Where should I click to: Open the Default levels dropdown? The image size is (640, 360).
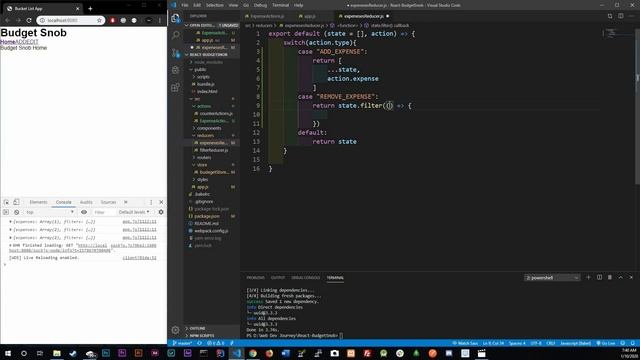point(134,212)
